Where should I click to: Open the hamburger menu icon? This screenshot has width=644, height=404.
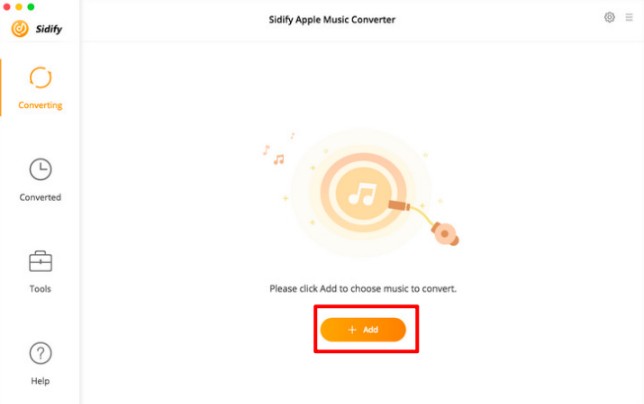(629, 17)
